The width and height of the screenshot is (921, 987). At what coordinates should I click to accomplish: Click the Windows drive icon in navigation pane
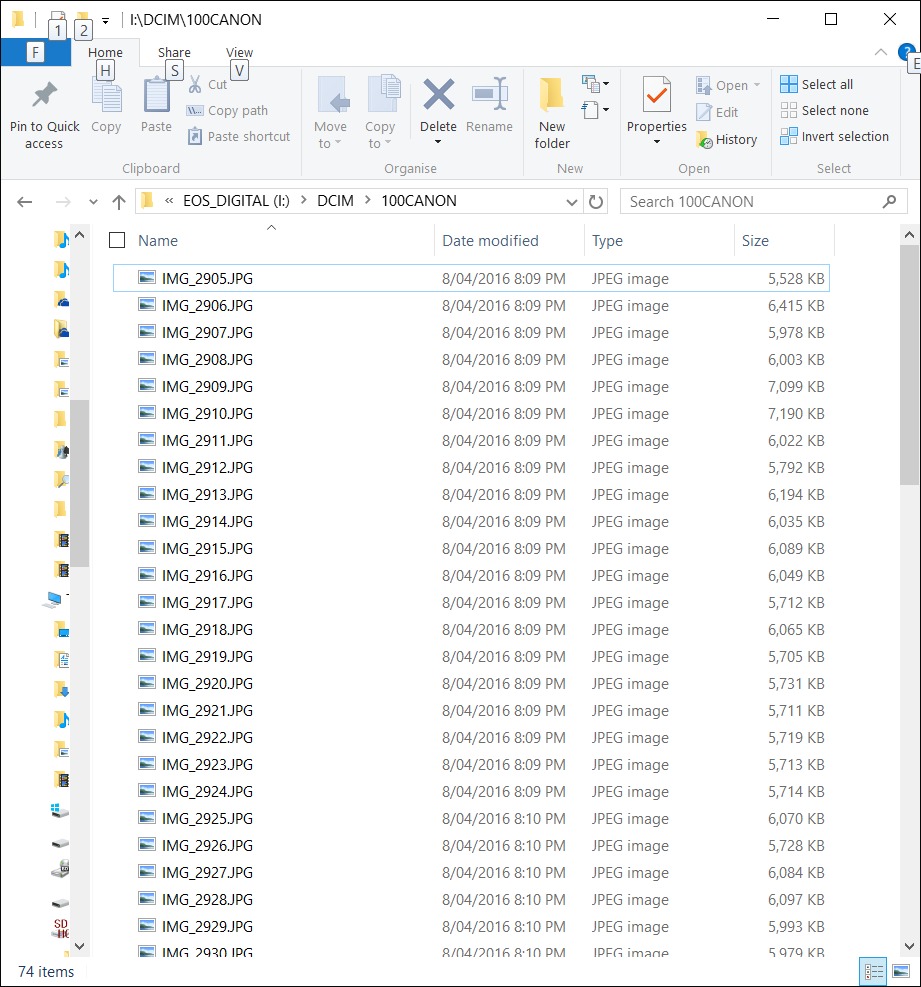(59, 809)
